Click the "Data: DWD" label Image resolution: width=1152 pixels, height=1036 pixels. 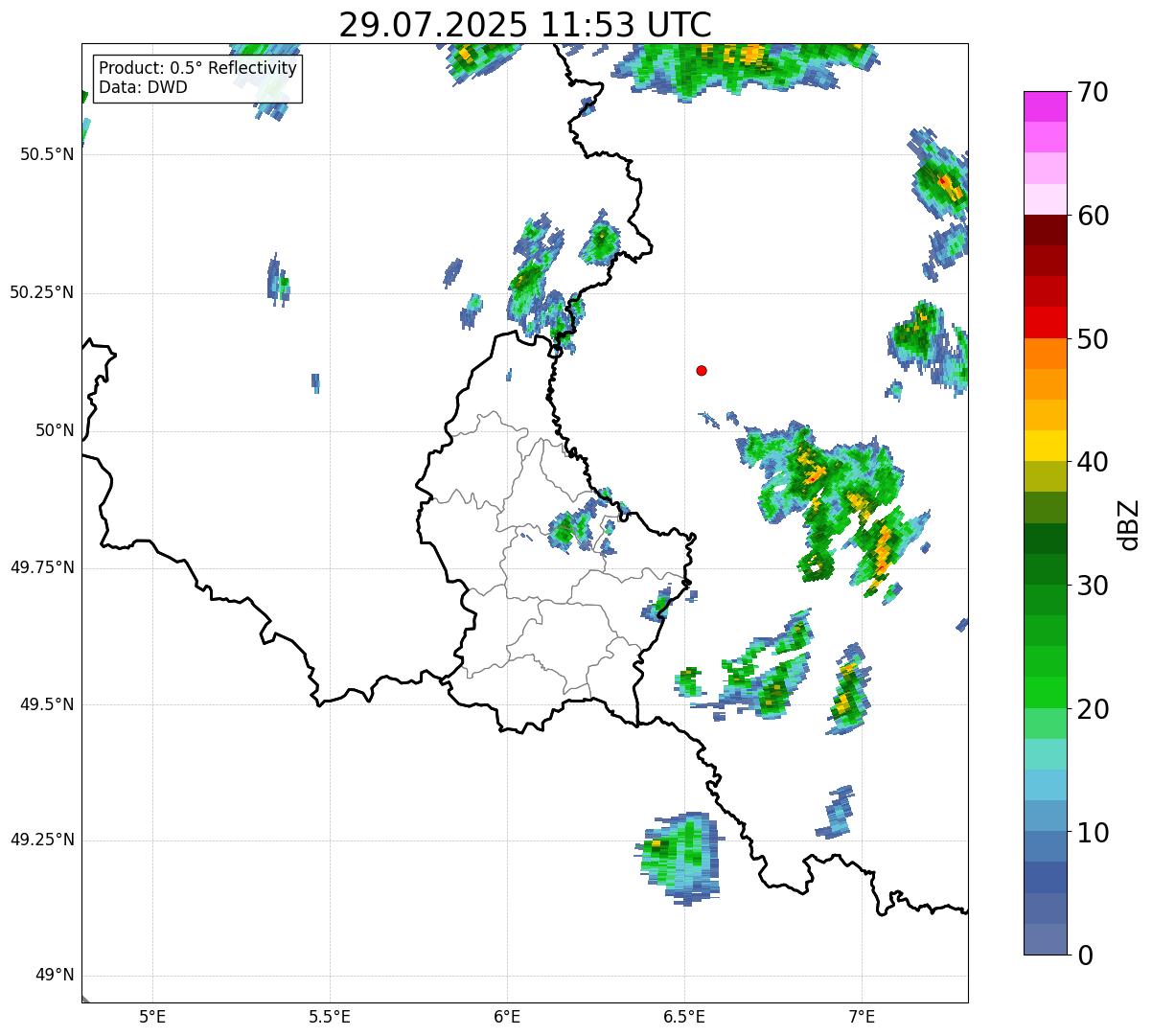143,87
